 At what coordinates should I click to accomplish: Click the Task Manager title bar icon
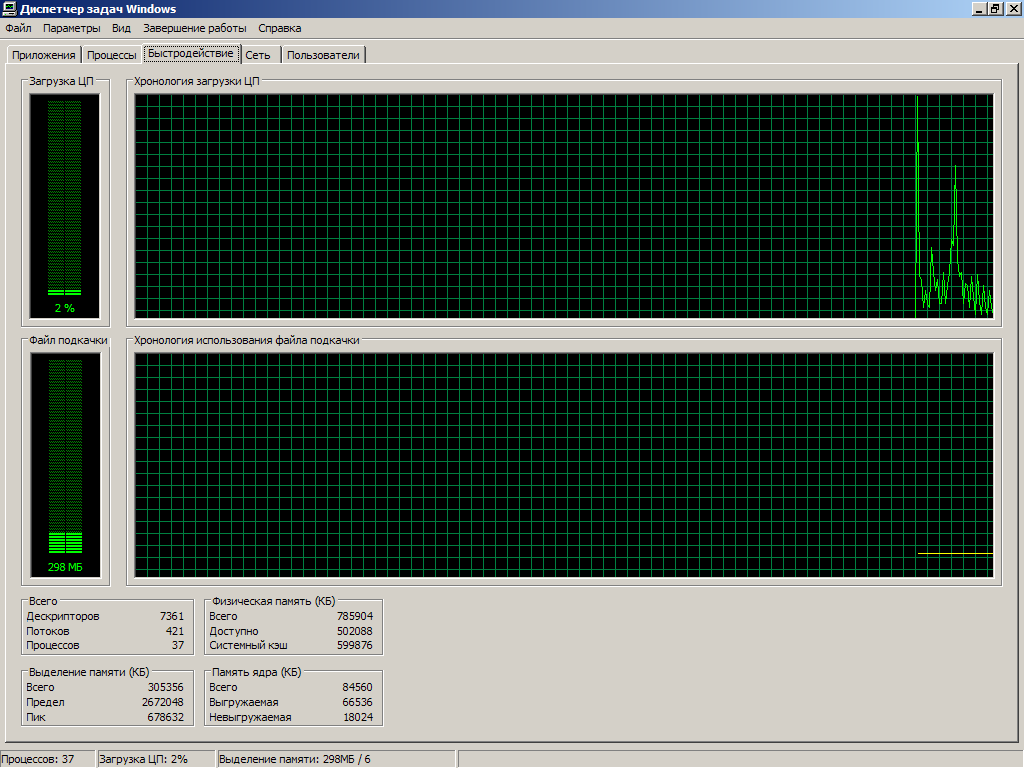click(x=10, y=9)
